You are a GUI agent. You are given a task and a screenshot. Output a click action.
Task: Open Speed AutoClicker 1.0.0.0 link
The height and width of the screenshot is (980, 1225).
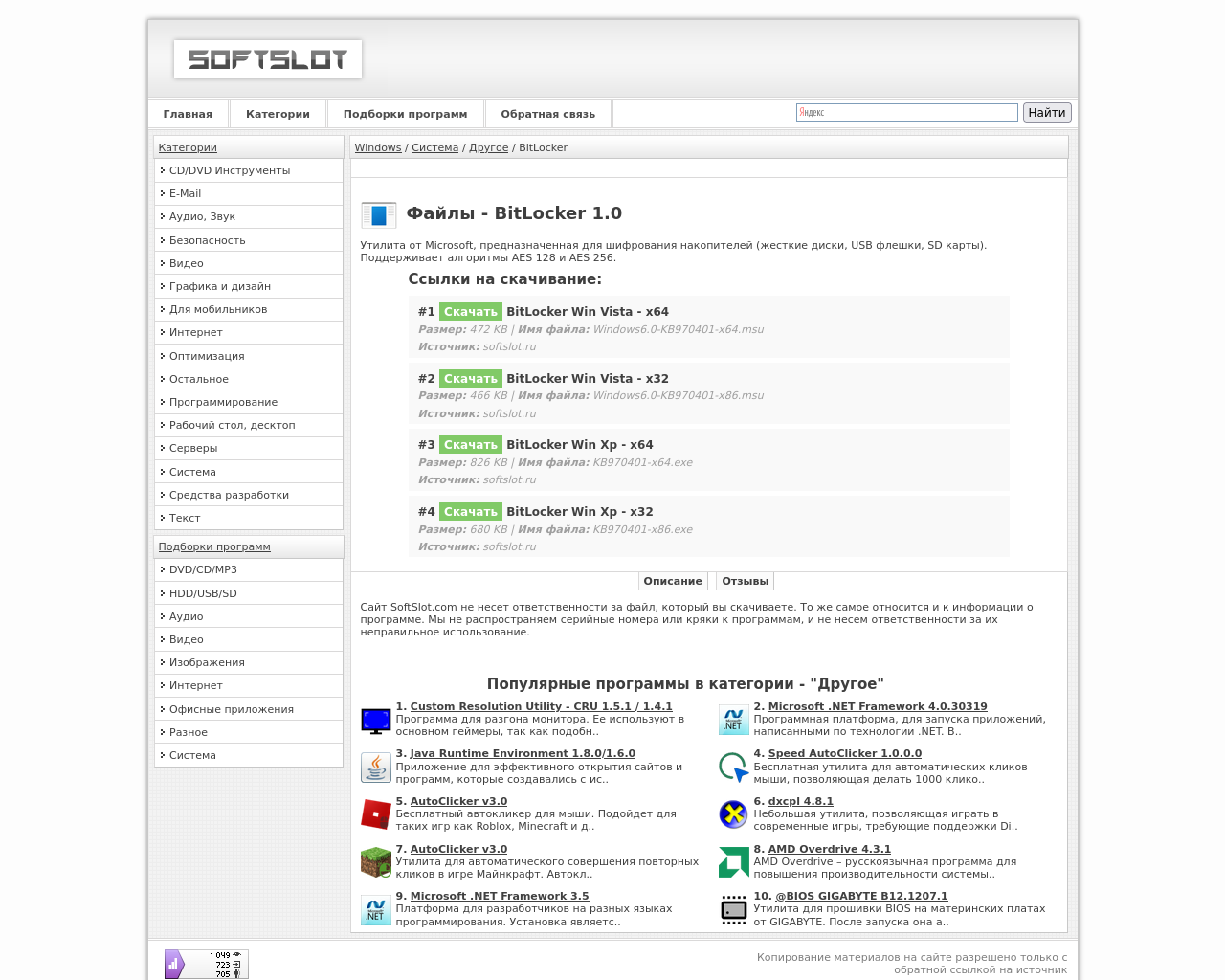[845, 754]
